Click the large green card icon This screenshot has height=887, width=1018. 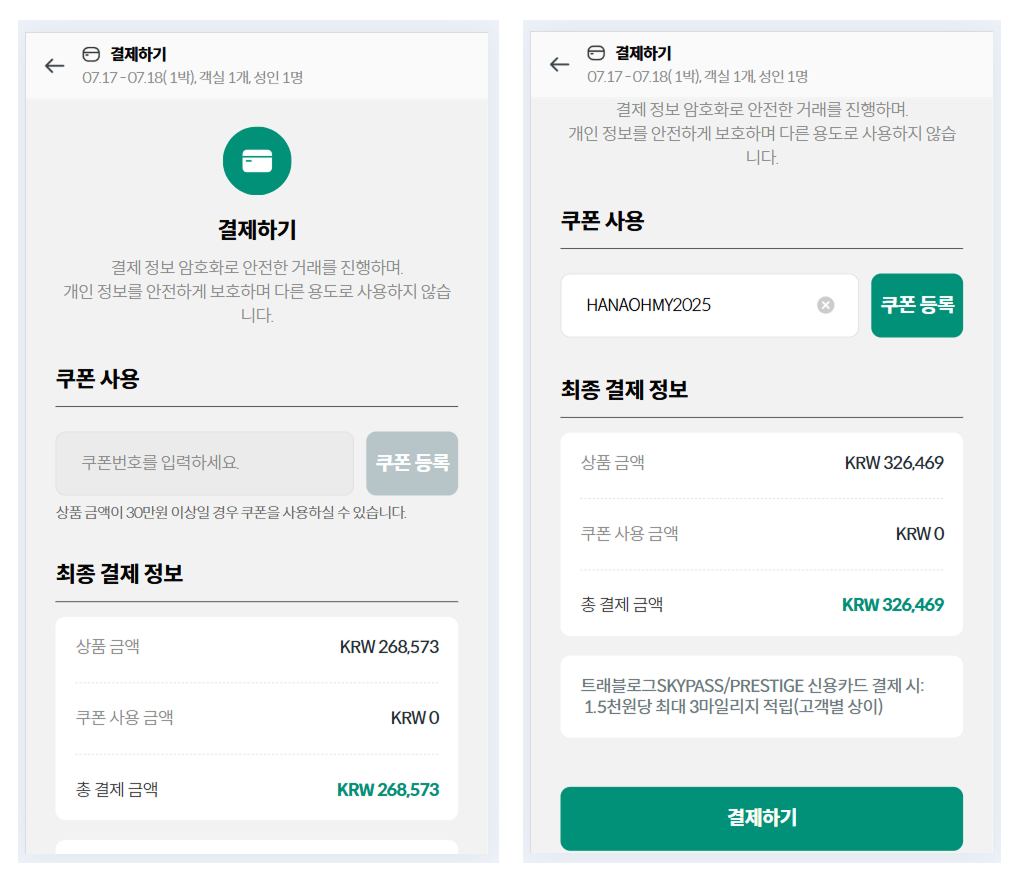pyautogui.click(x=257, y=161)
